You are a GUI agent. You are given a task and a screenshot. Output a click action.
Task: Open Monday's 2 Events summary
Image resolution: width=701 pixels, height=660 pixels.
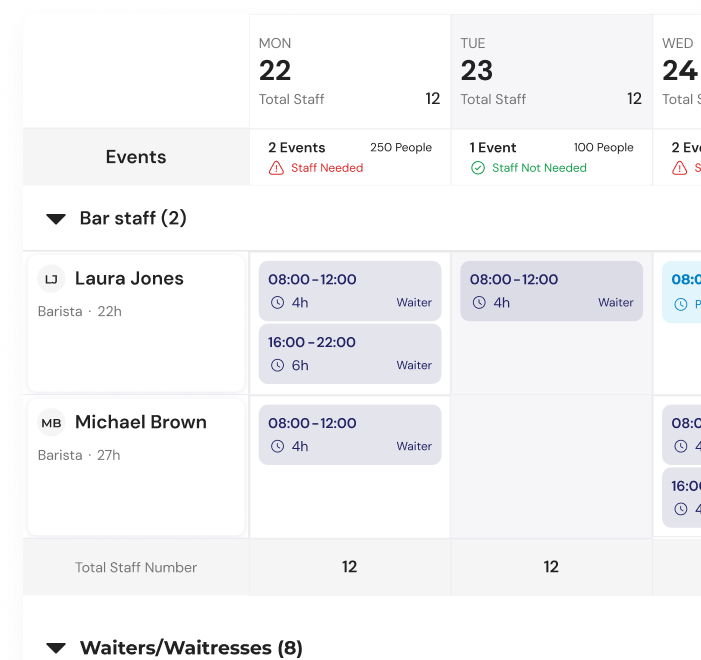coord(297,147)
